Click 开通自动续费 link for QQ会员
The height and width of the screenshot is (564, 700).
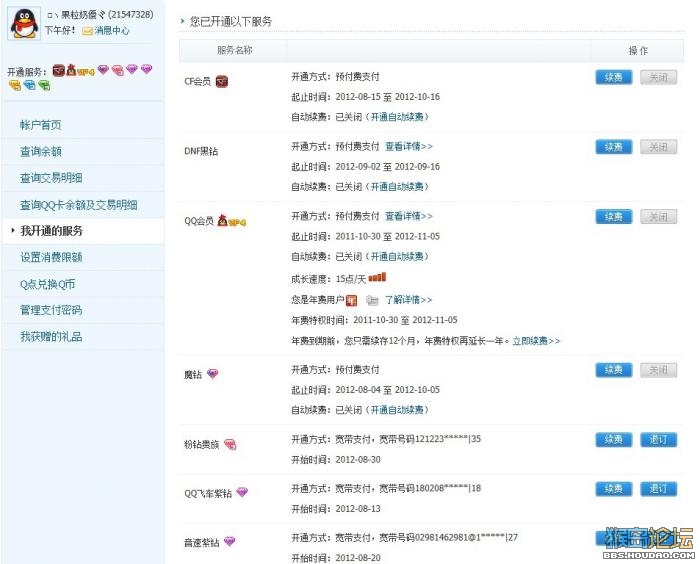pos(397,256)
